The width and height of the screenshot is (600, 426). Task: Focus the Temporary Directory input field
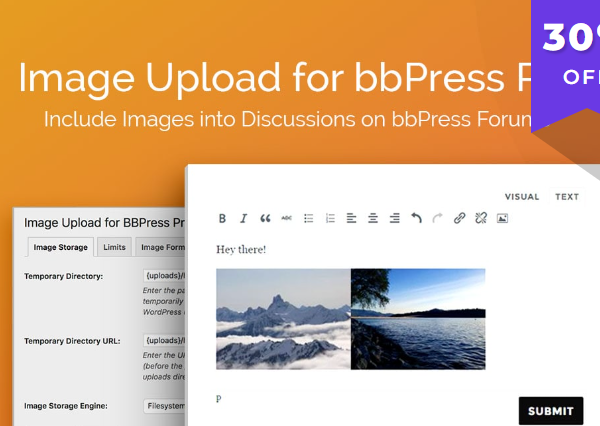tap(165, 276)
